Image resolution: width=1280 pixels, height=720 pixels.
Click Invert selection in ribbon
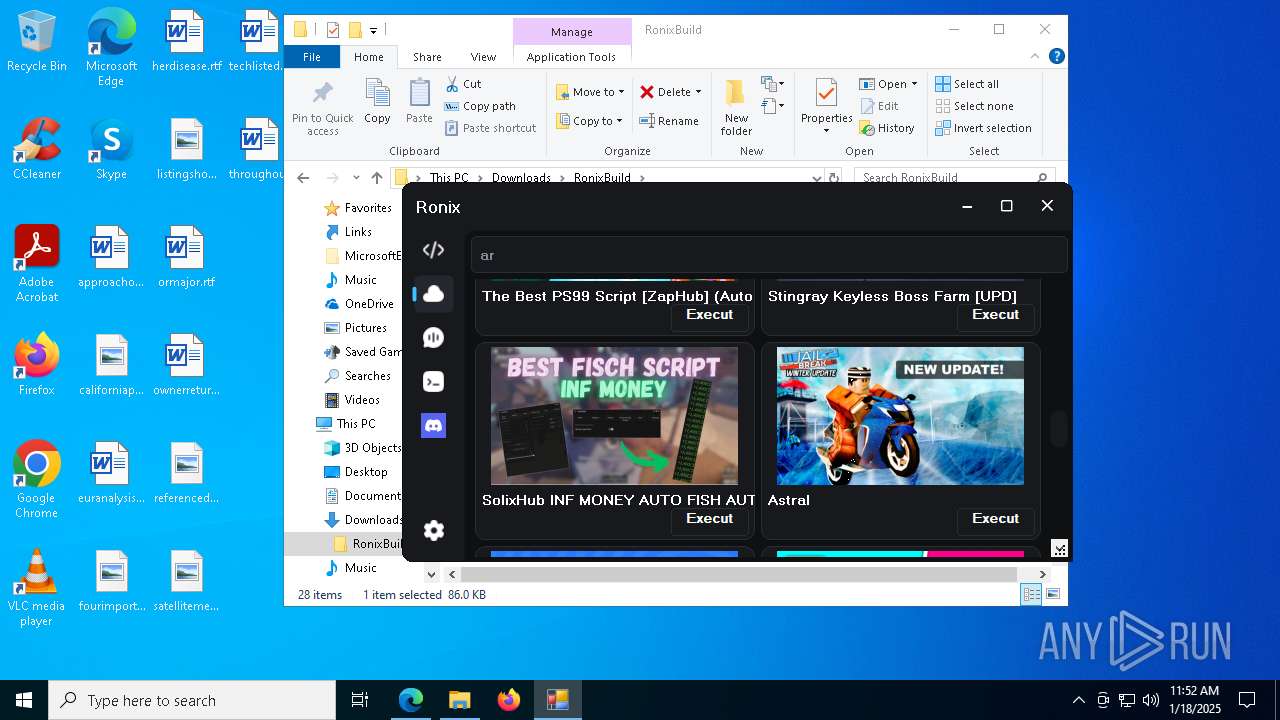983,128
